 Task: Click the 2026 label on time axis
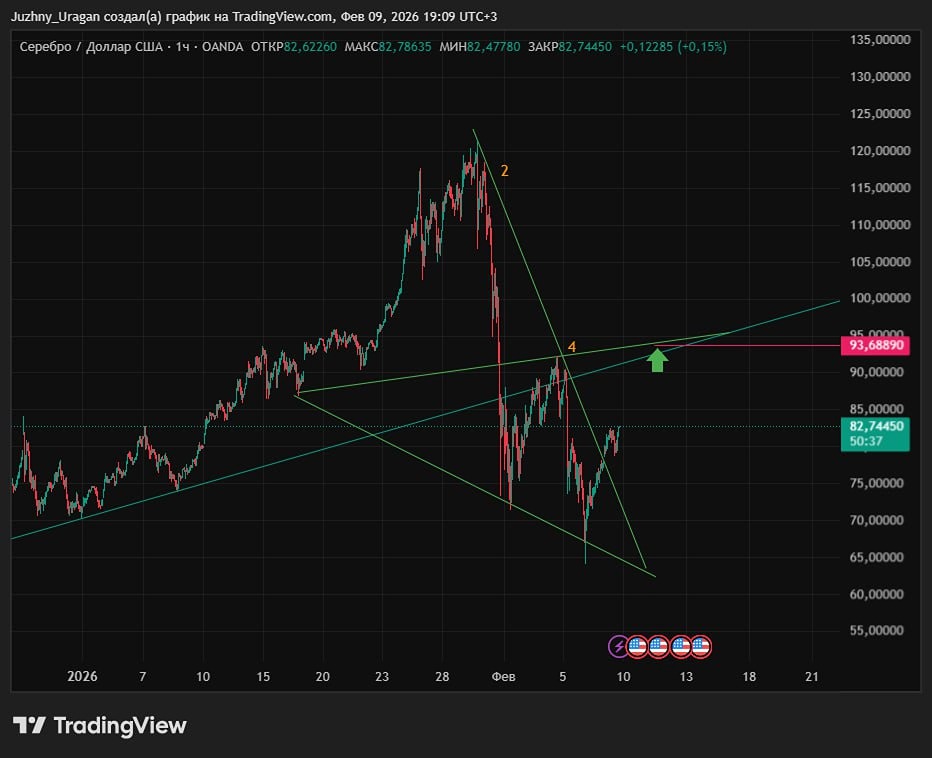point(82,677)
